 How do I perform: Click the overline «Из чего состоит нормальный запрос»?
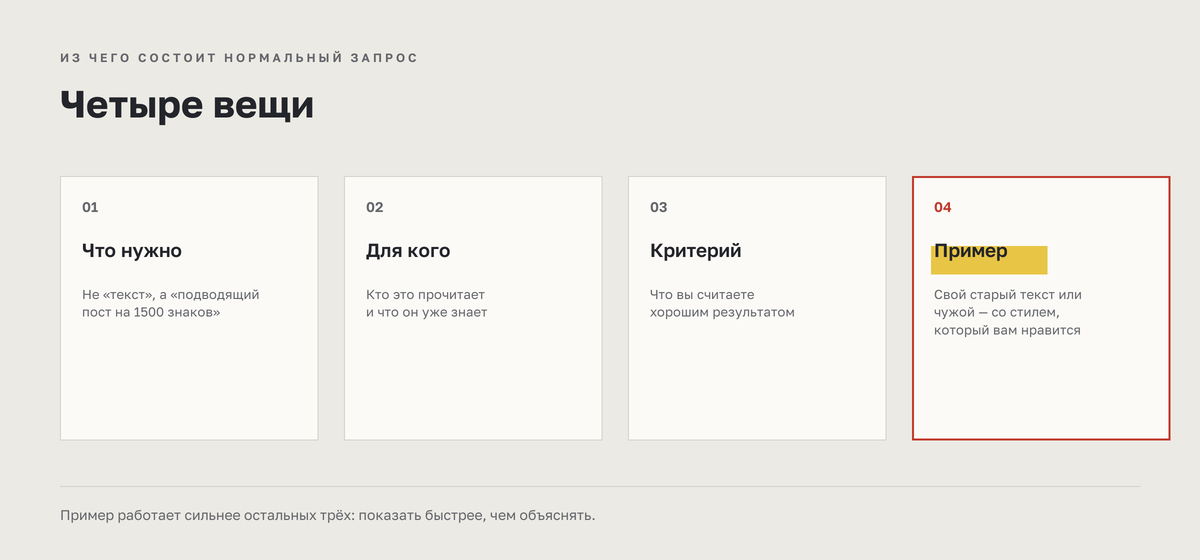(239, 58)
